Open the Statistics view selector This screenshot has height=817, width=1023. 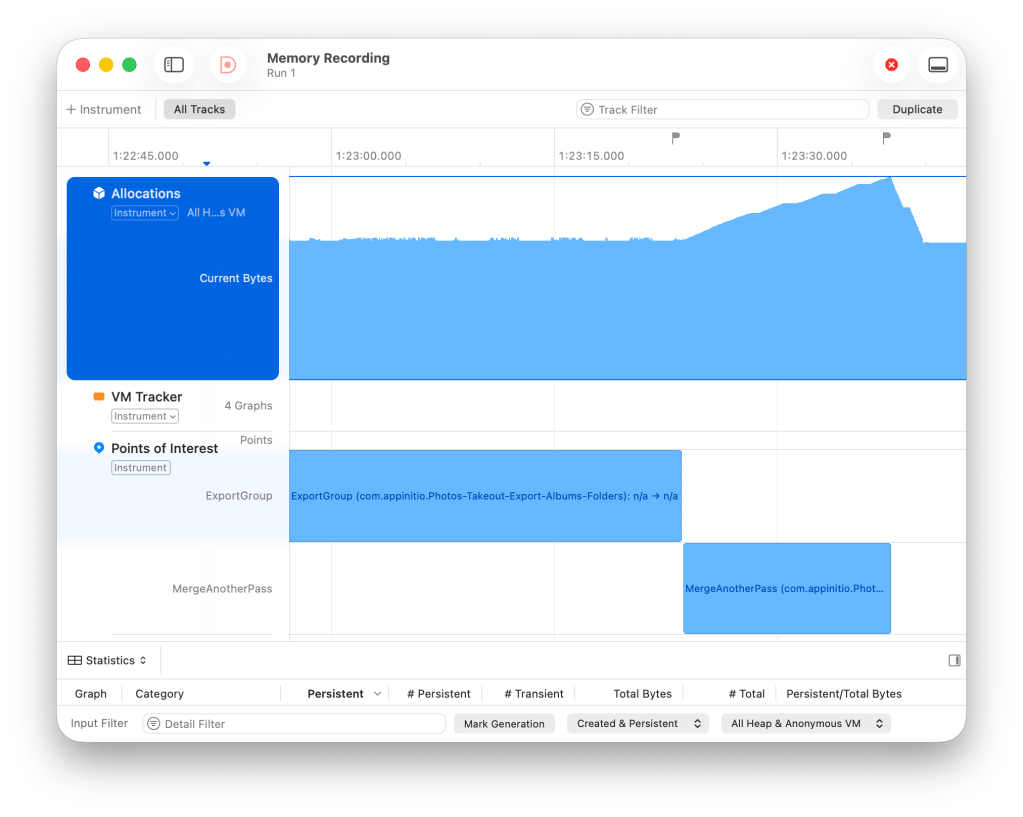click(x=108, y=660)
